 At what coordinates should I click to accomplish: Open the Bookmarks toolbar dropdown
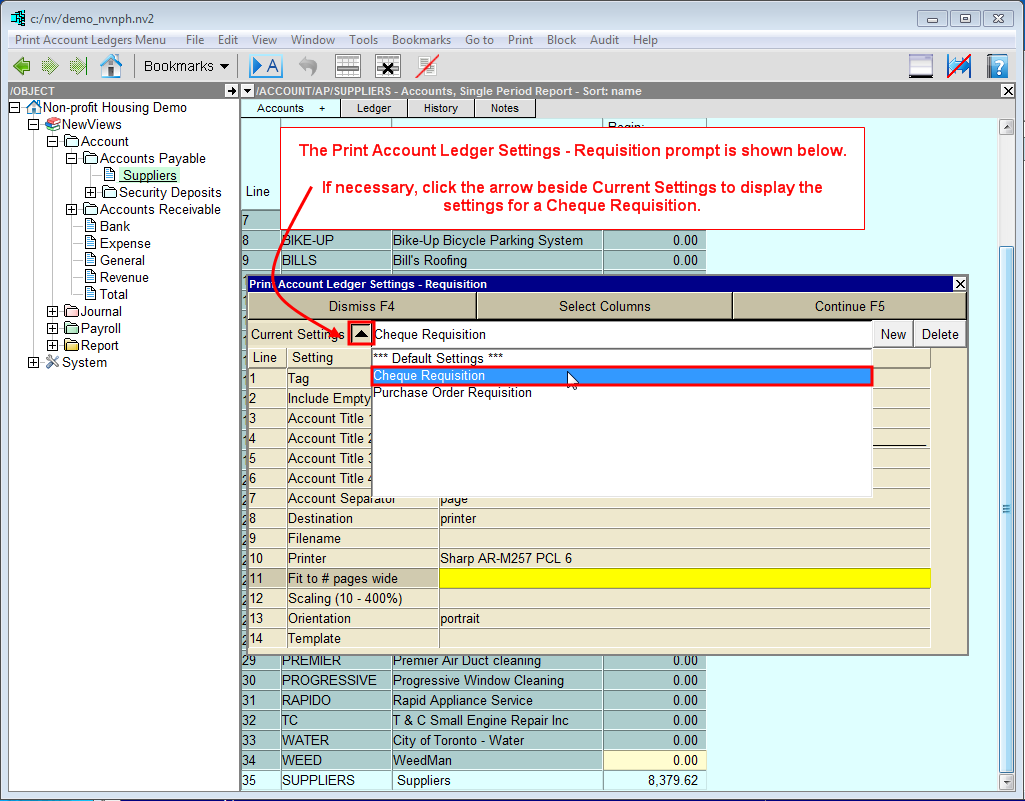point(186,66)
